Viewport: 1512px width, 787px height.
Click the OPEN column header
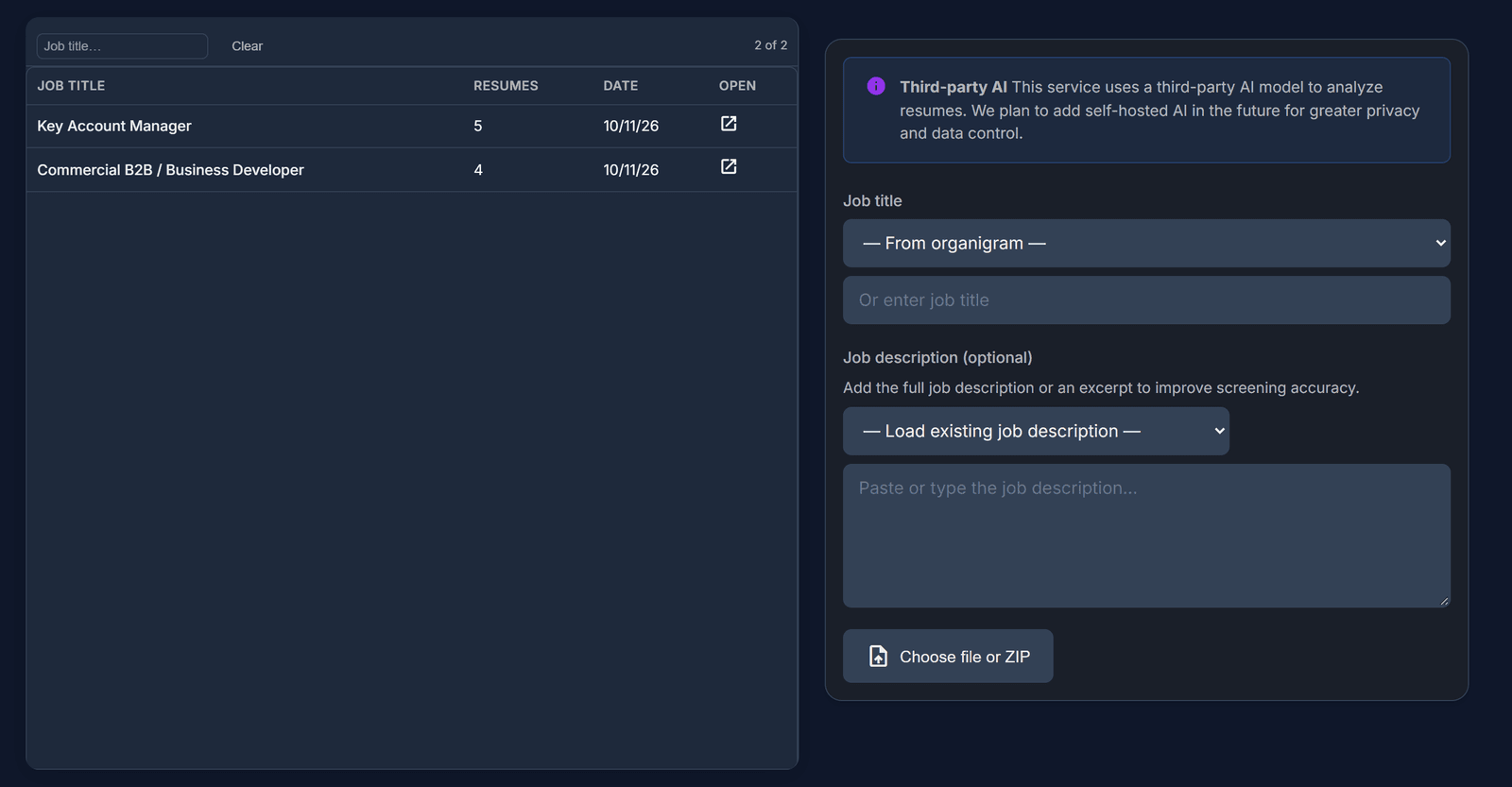[x=737, y=85]
